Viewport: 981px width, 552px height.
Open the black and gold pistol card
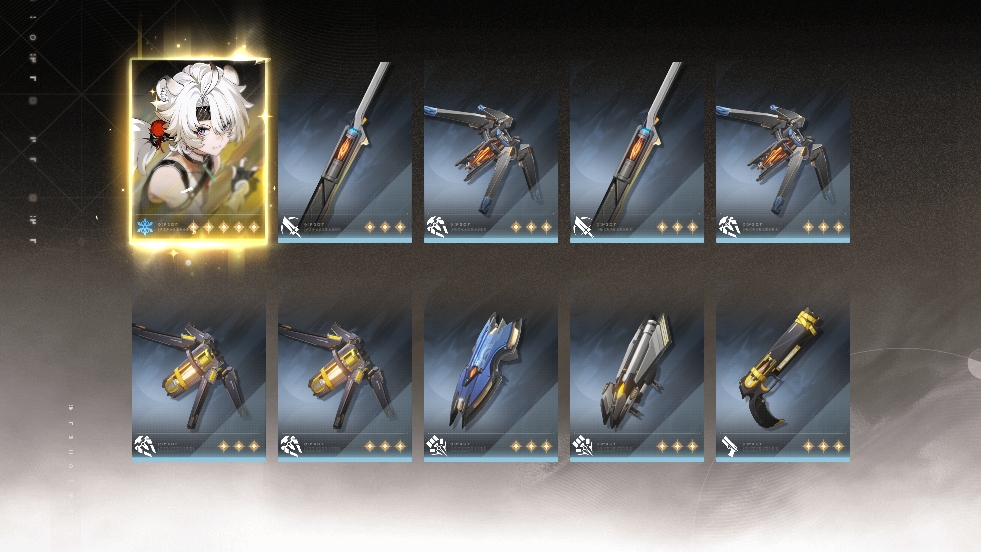pyautogui.click(x=783, y=382)
